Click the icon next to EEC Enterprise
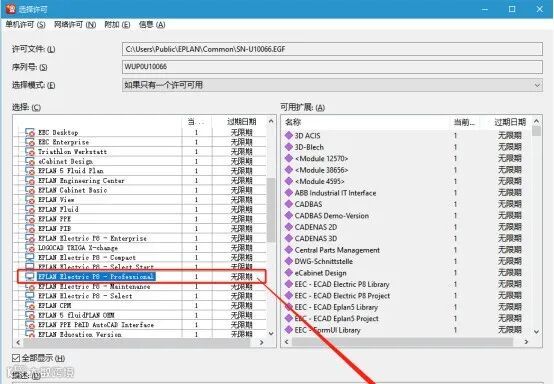The image size is (554, 384). tap(30, 142)
